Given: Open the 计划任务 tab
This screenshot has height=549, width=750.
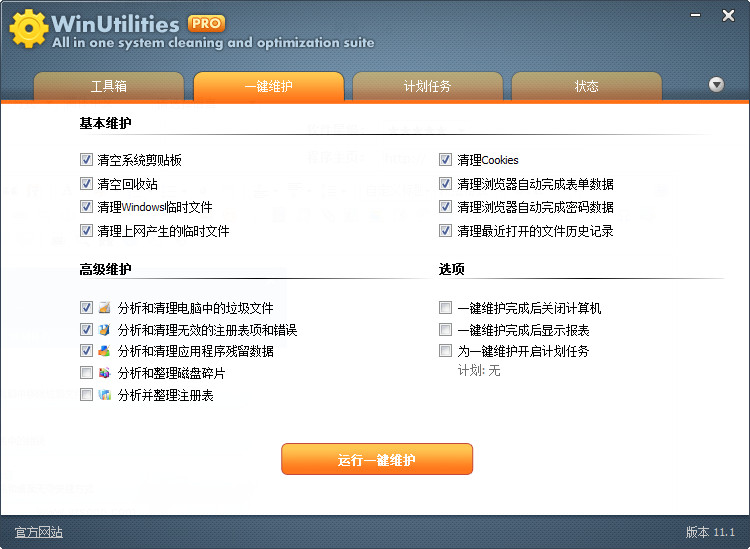Looking at the screenshot, I should pos(428,87).
